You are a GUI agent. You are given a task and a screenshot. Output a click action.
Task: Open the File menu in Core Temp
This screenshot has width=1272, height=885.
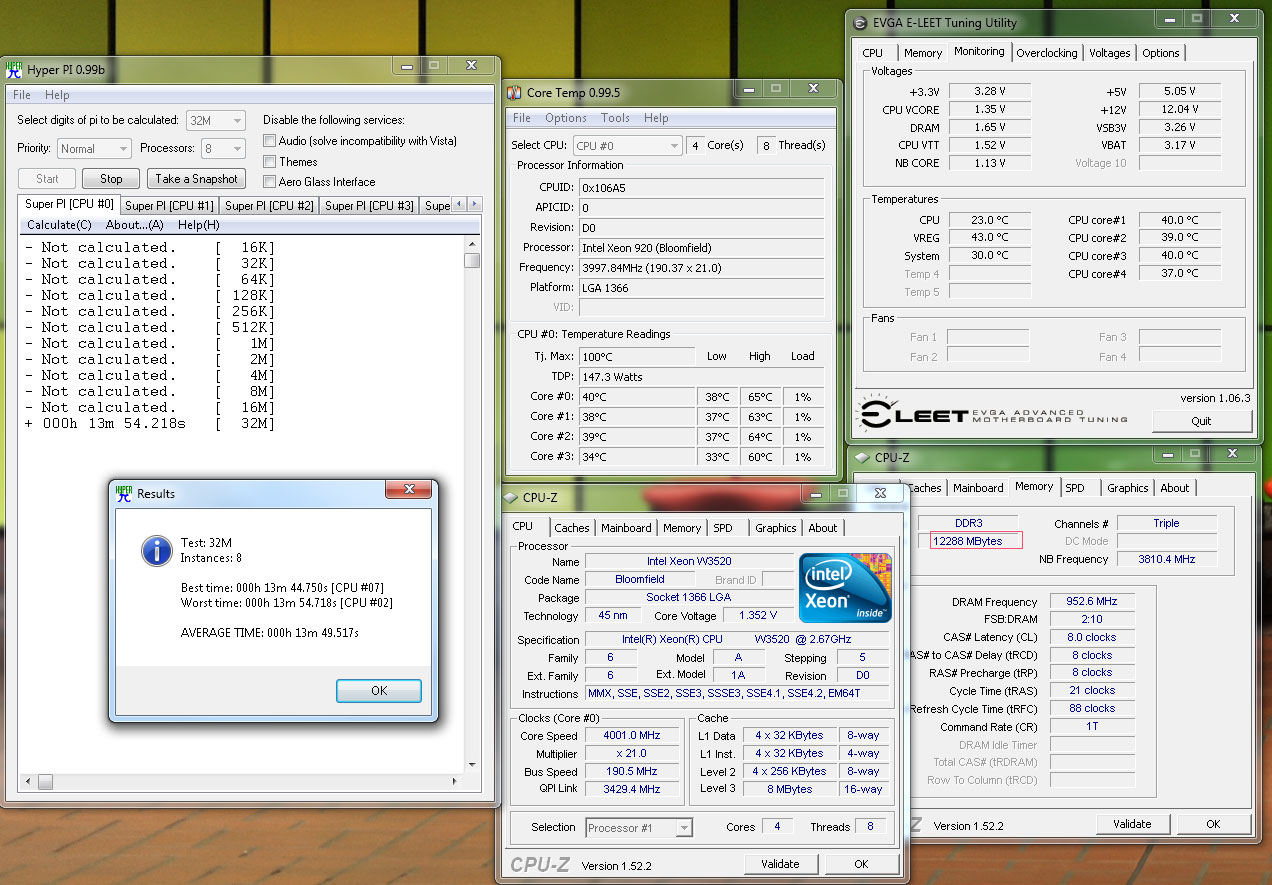pos(522,118)
